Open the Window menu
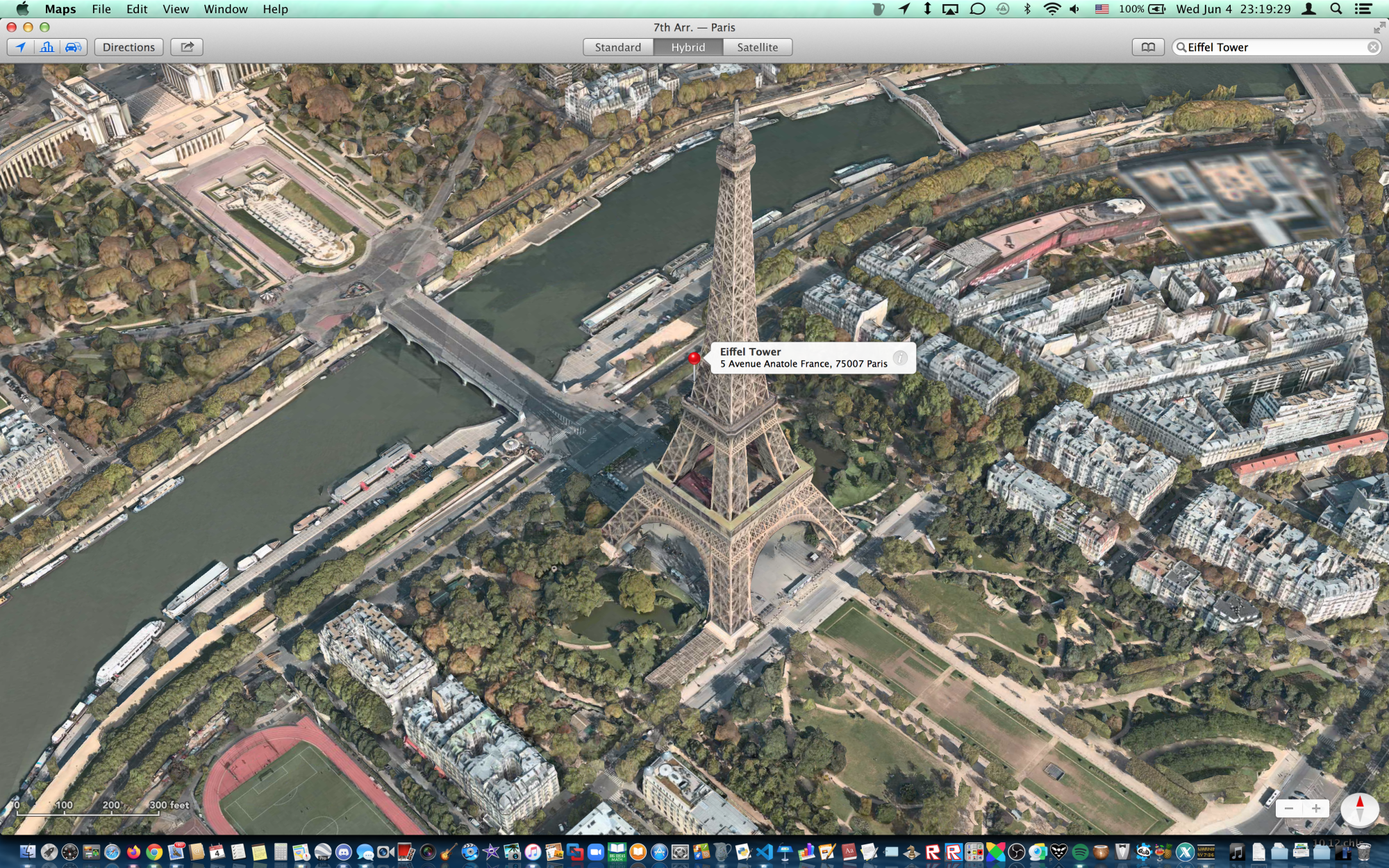Screen dimensions: 1389x868 point(225,9)
